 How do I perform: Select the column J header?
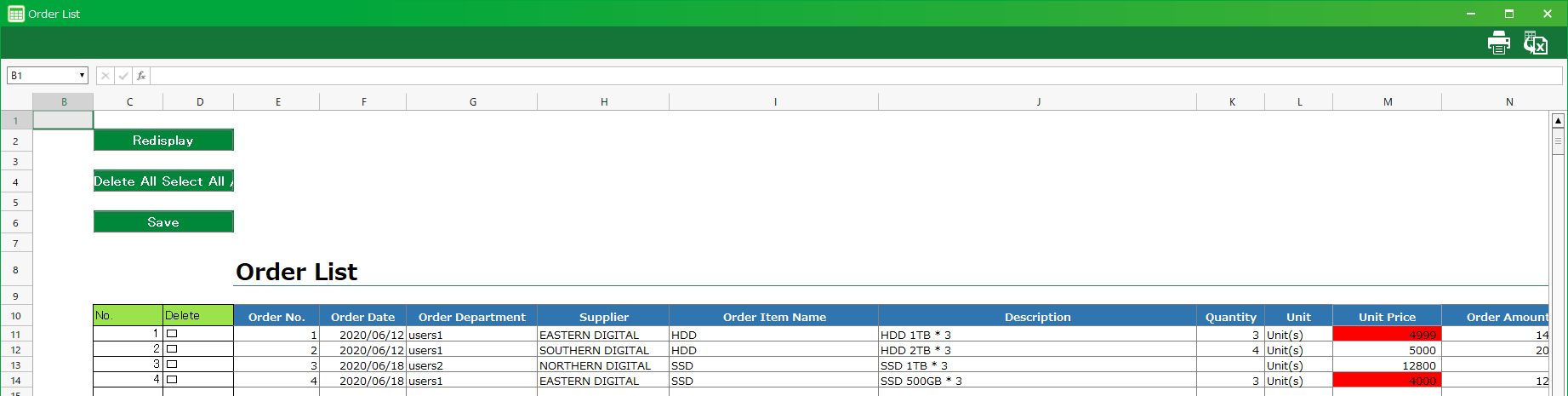1037,102
